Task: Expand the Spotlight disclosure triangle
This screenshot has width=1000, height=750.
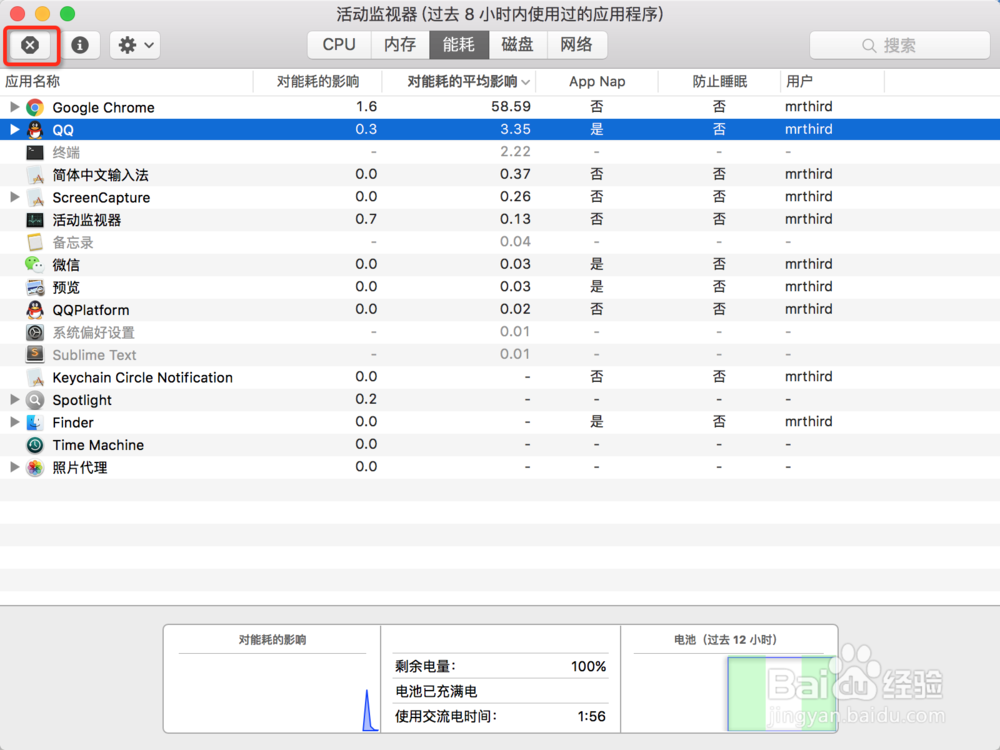Action: tap(13, 399)
